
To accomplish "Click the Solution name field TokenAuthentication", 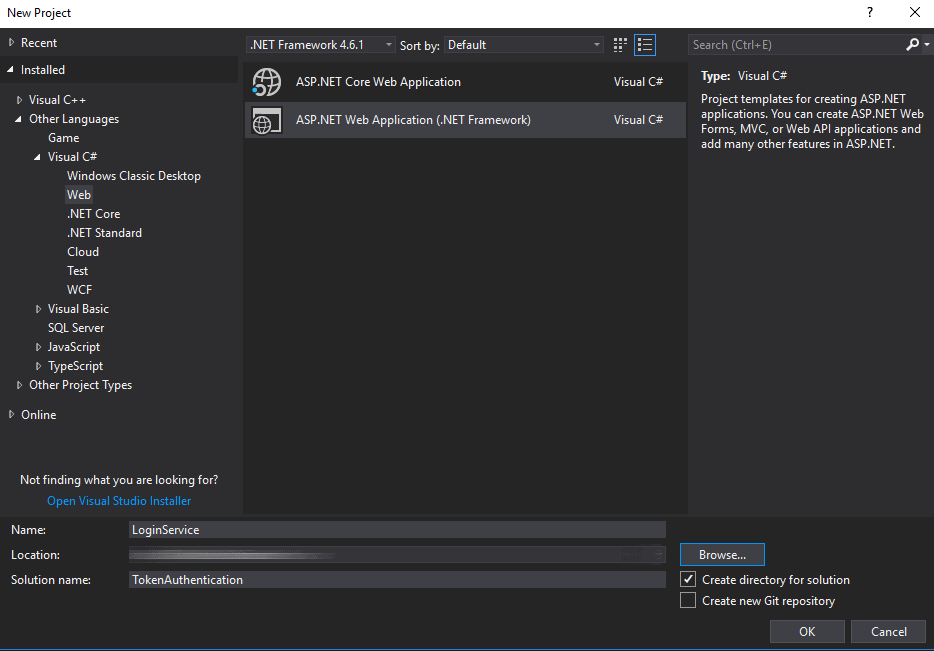I will [x=397, y=580].
